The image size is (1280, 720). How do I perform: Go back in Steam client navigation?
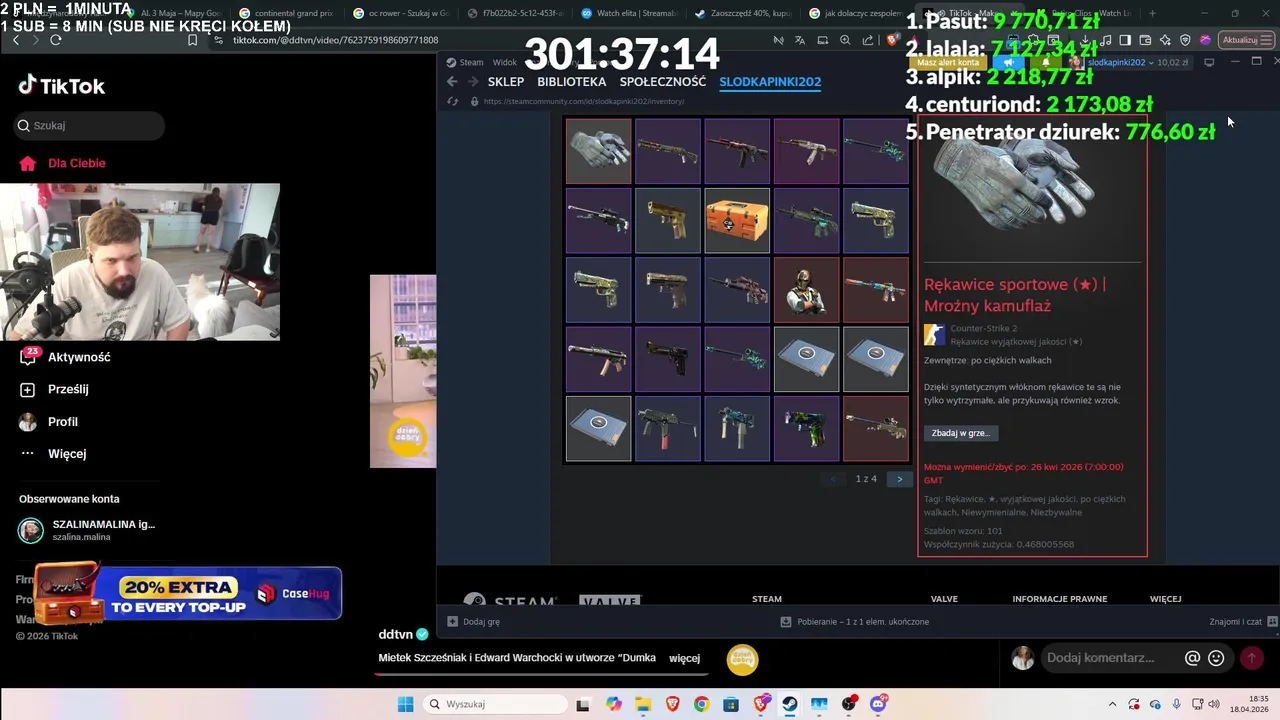452,82
